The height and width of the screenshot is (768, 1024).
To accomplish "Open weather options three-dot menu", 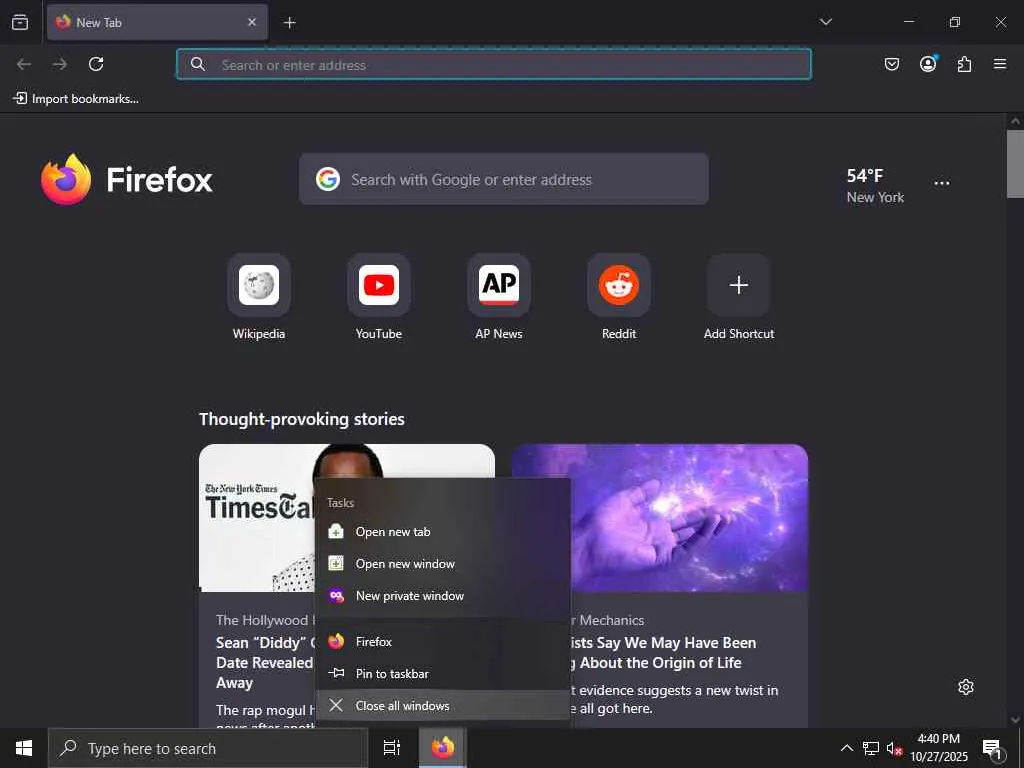I will [942, 184].
